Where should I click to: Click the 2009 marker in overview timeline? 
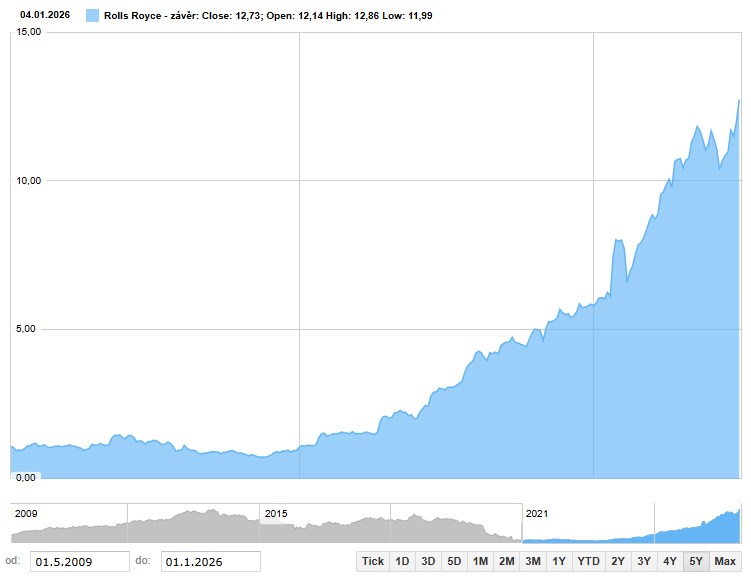point(26,513)
